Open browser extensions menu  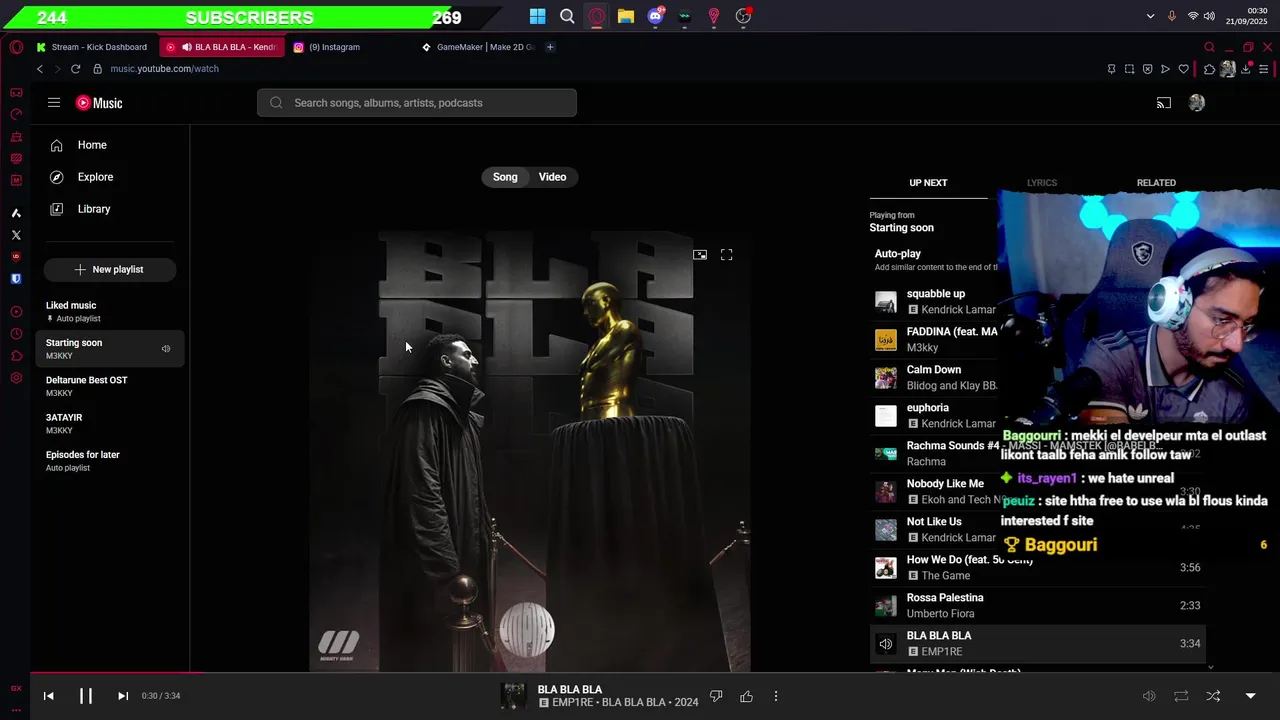[x=1209, y=69]
